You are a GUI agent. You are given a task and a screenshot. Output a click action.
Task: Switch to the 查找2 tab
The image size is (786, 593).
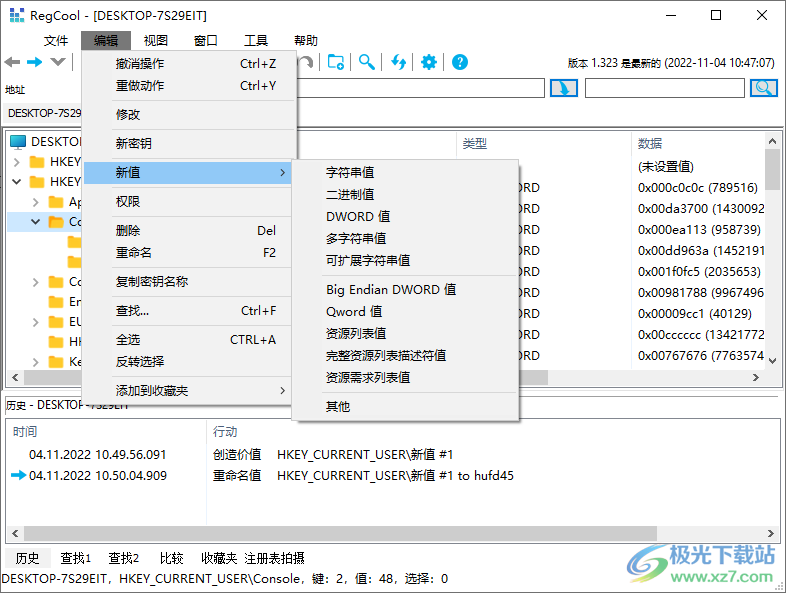[x=123, y=558]
